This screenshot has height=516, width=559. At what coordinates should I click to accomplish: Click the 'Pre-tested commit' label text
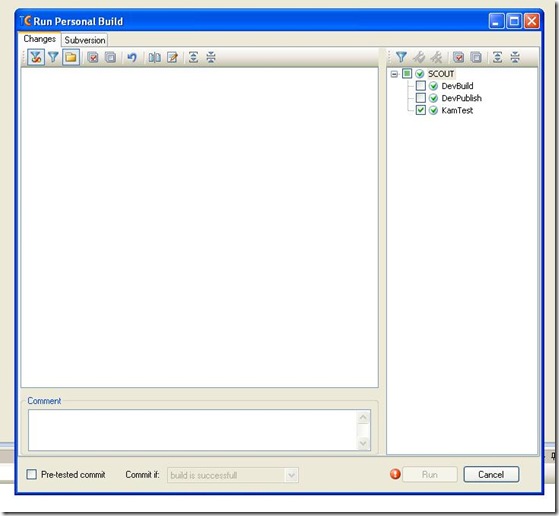[73, 475]
